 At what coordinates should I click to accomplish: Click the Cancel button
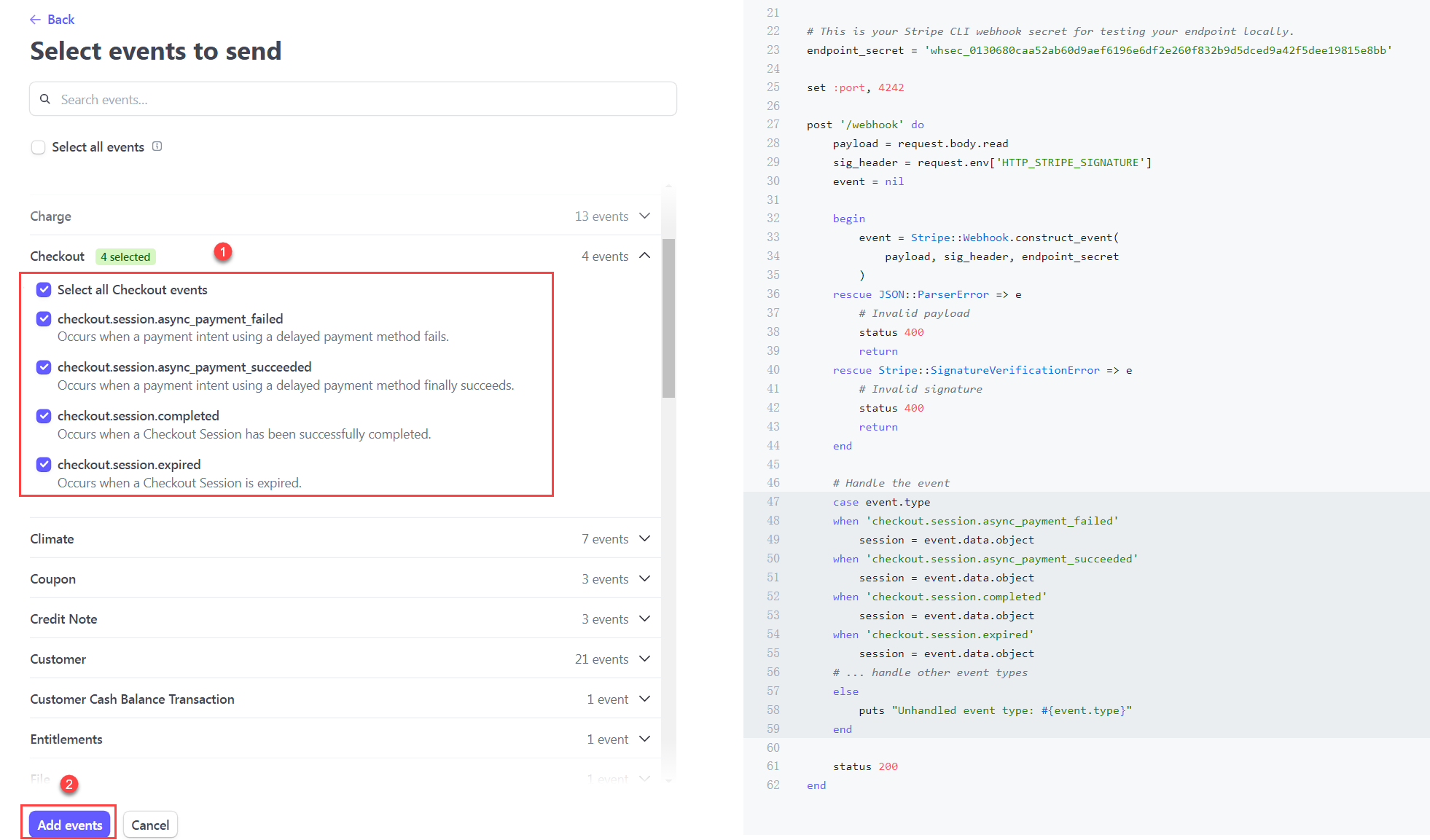coord(150,825)
